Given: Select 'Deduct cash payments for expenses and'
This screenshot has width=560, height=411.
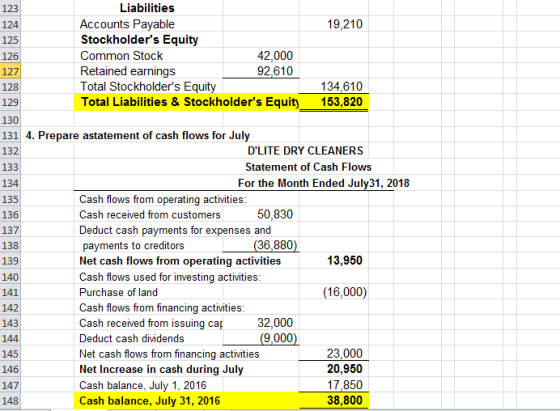Looking at the screenshot, I should click(175, 230).
